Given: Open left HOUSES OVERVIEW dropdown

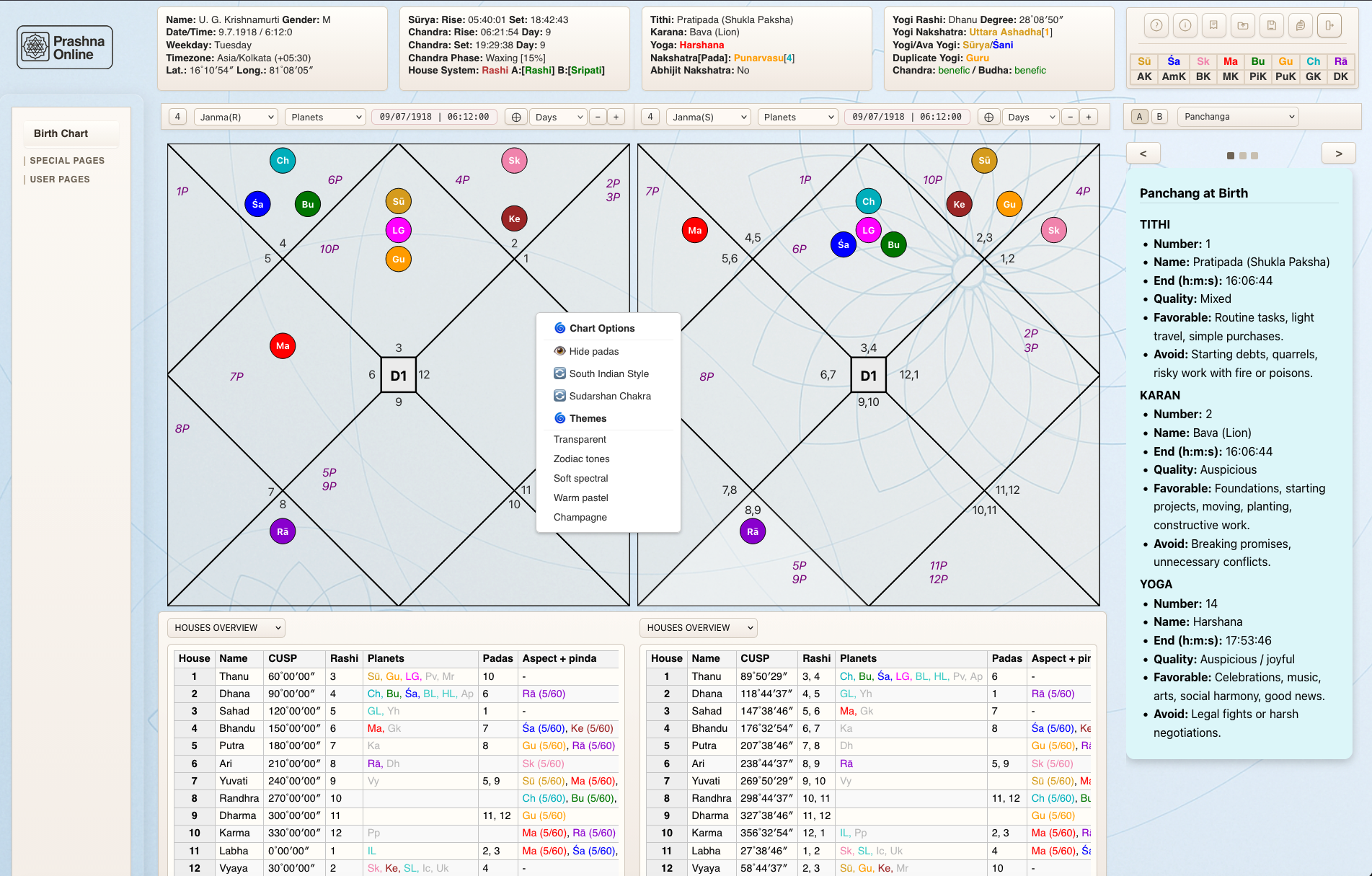Looking at the screenshot, I should (x=226, y=628).
